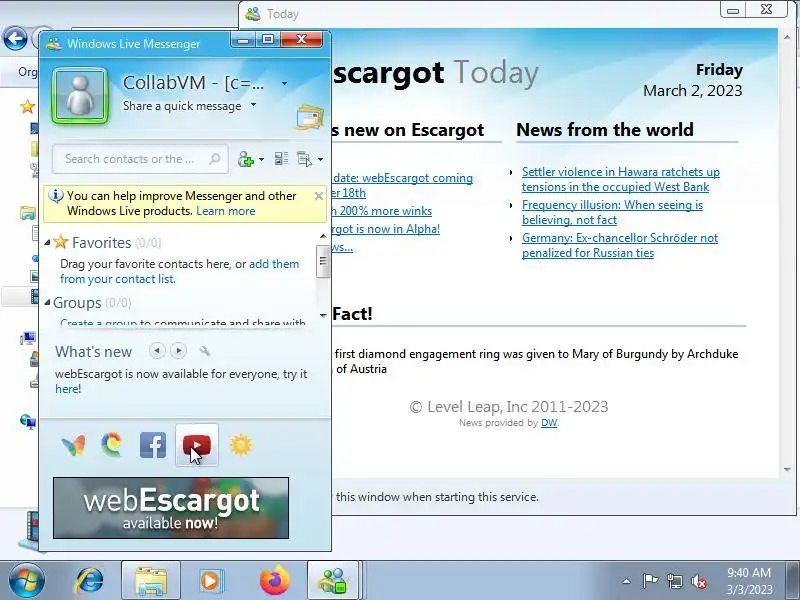Click contact list scrollbar up arrow
The width and height of the screenshot is (800, 600).
[322, 236]
